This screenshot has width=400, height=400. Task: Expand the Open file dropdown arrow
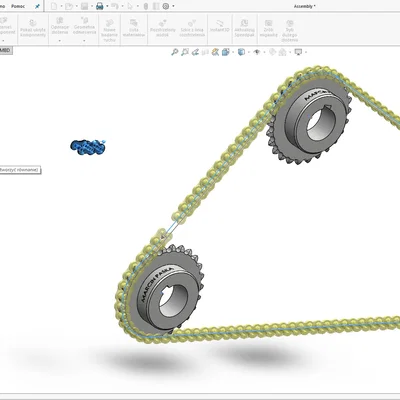76,6
